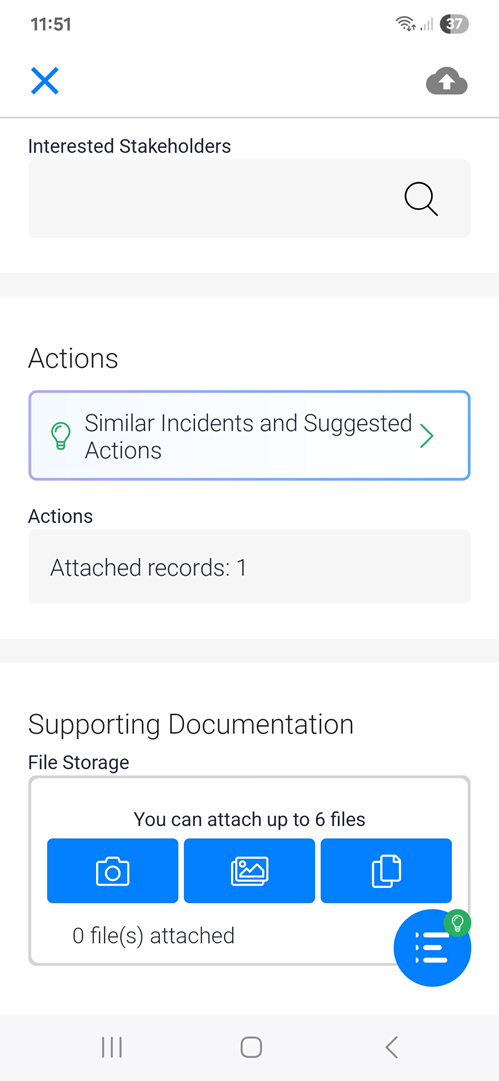Attach a document using files button

(x=386, y=871)
